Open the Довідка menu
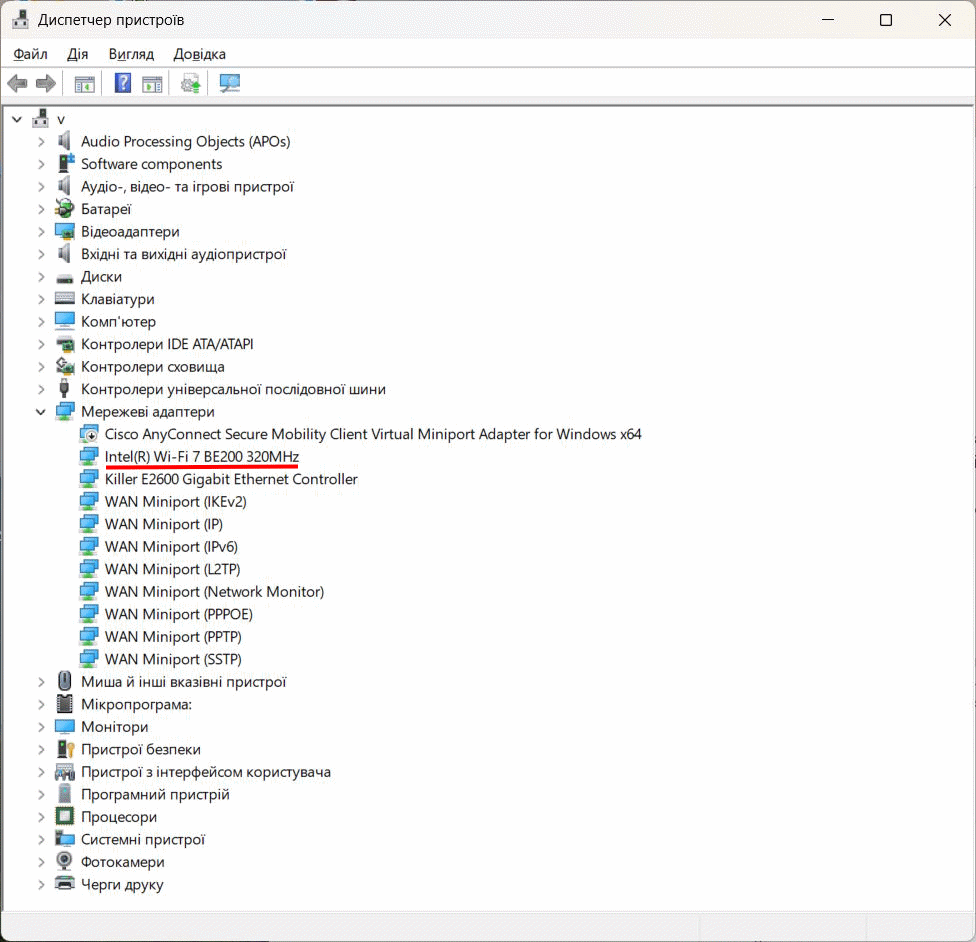Screen dimensions: 976x942 click(x=199, y=54)
